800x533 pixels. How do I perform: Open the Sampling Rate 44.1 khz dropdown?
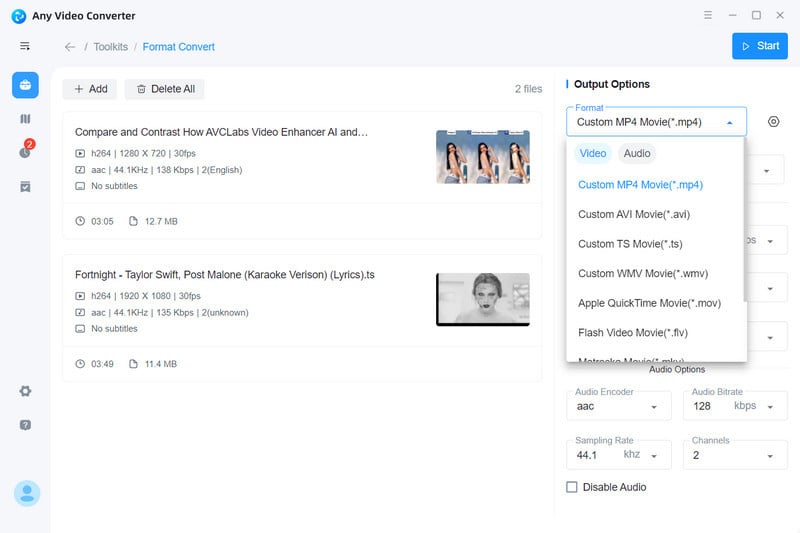[x=618, y=454]
